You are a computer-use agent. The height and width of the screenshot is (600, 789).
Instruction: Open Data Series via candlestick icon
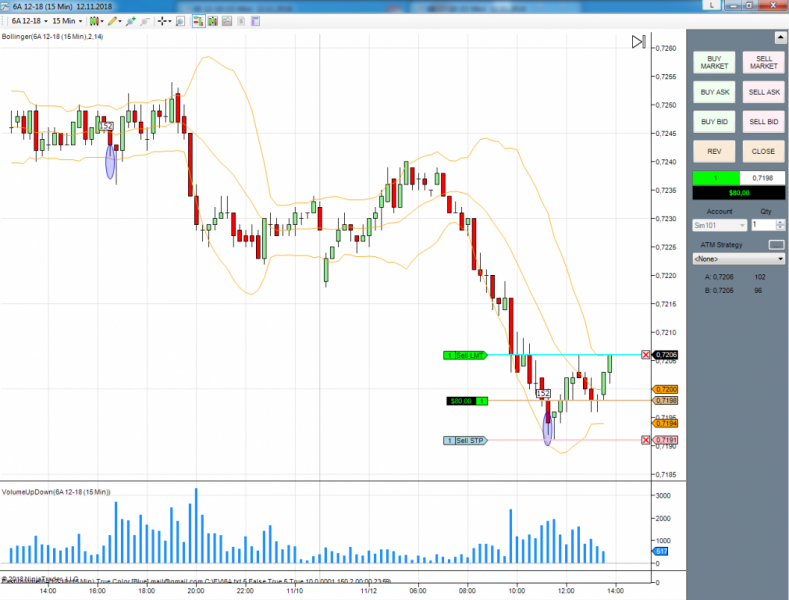(213, 21)
